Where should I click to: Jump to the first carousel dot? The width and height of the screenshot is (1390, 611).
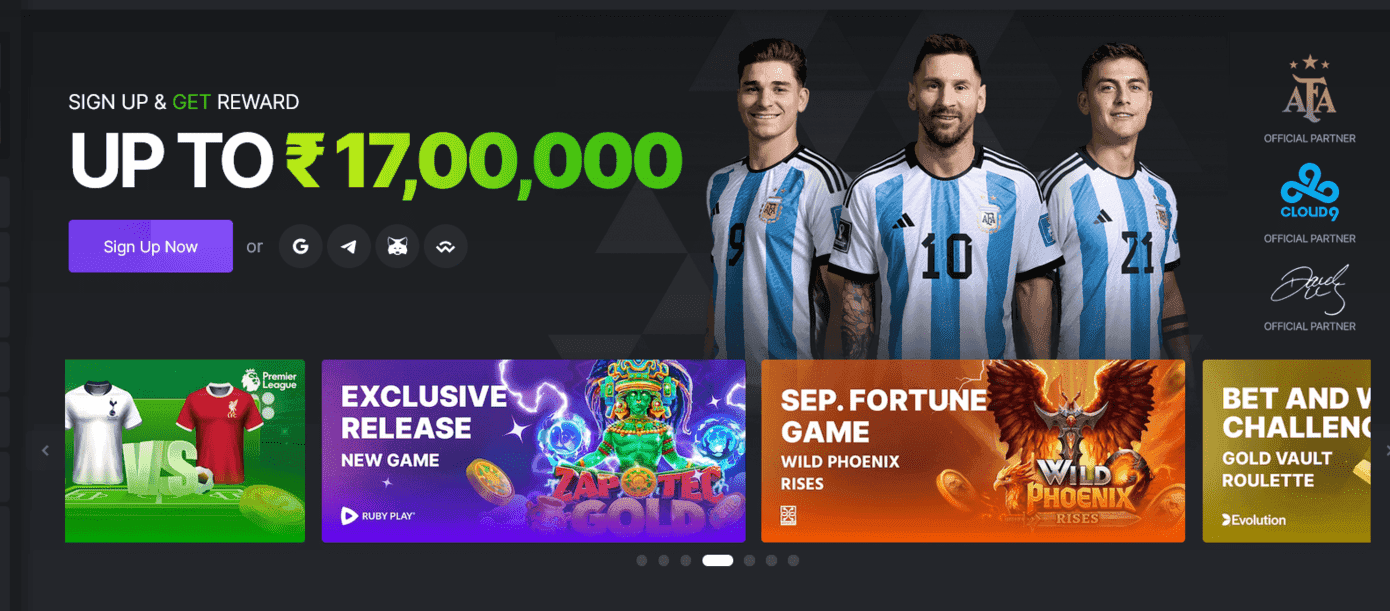[x=642, y=561]
